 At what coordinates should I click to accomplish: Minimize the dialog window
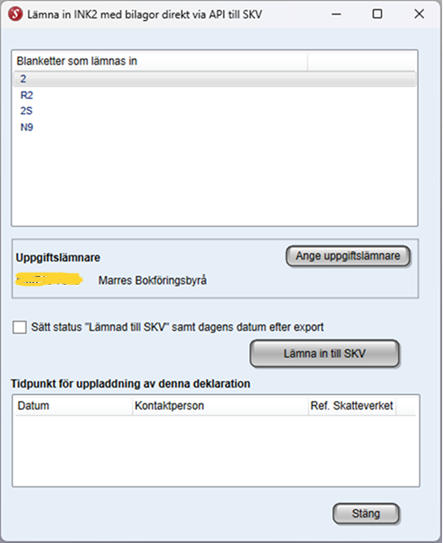[x=336, y=14]
